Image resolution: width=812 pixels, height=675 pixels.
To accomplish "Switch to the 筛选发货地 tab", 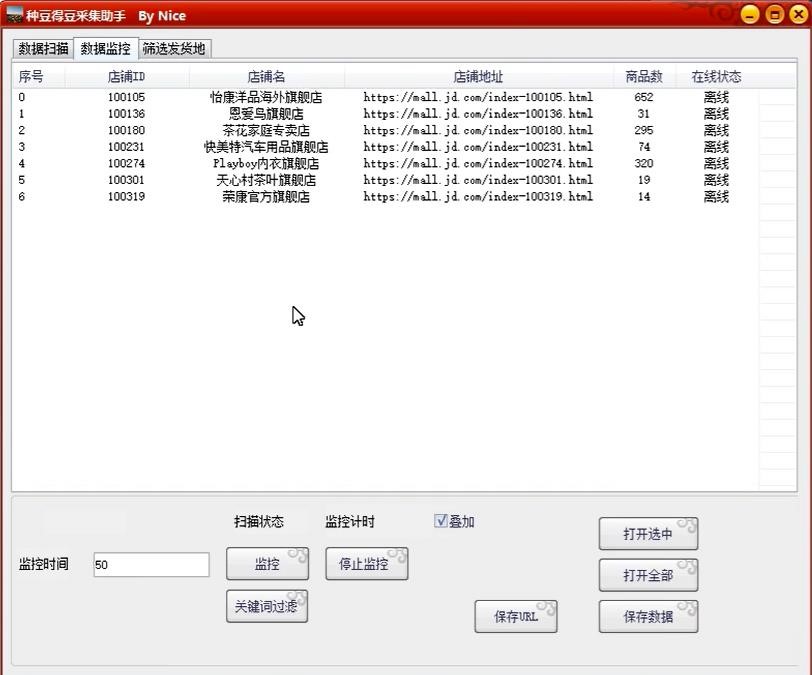I will click(x=174, y=48).
